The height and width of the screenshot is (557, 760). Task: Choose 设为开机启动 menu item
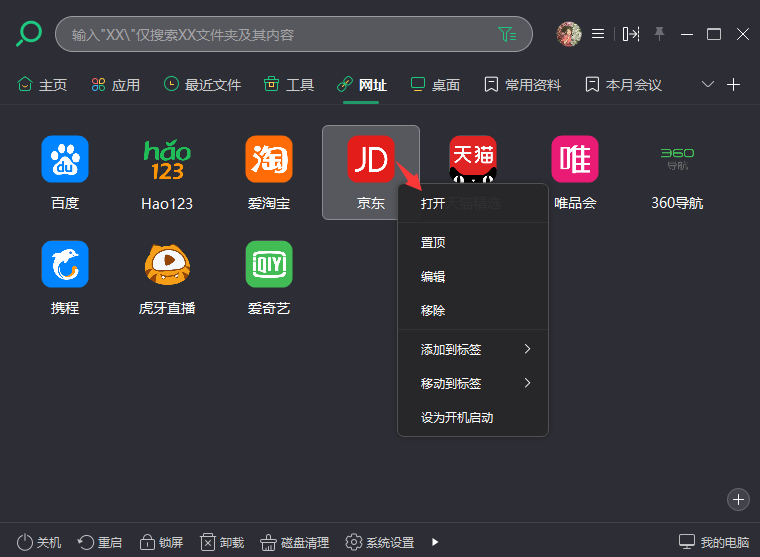[473, 417]
